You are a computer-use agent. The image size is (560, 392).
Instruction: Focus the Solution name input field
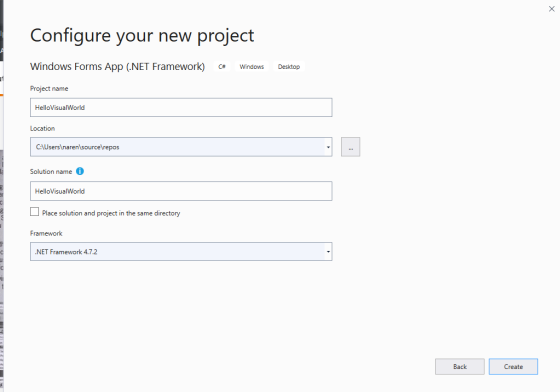click(181, 191)
